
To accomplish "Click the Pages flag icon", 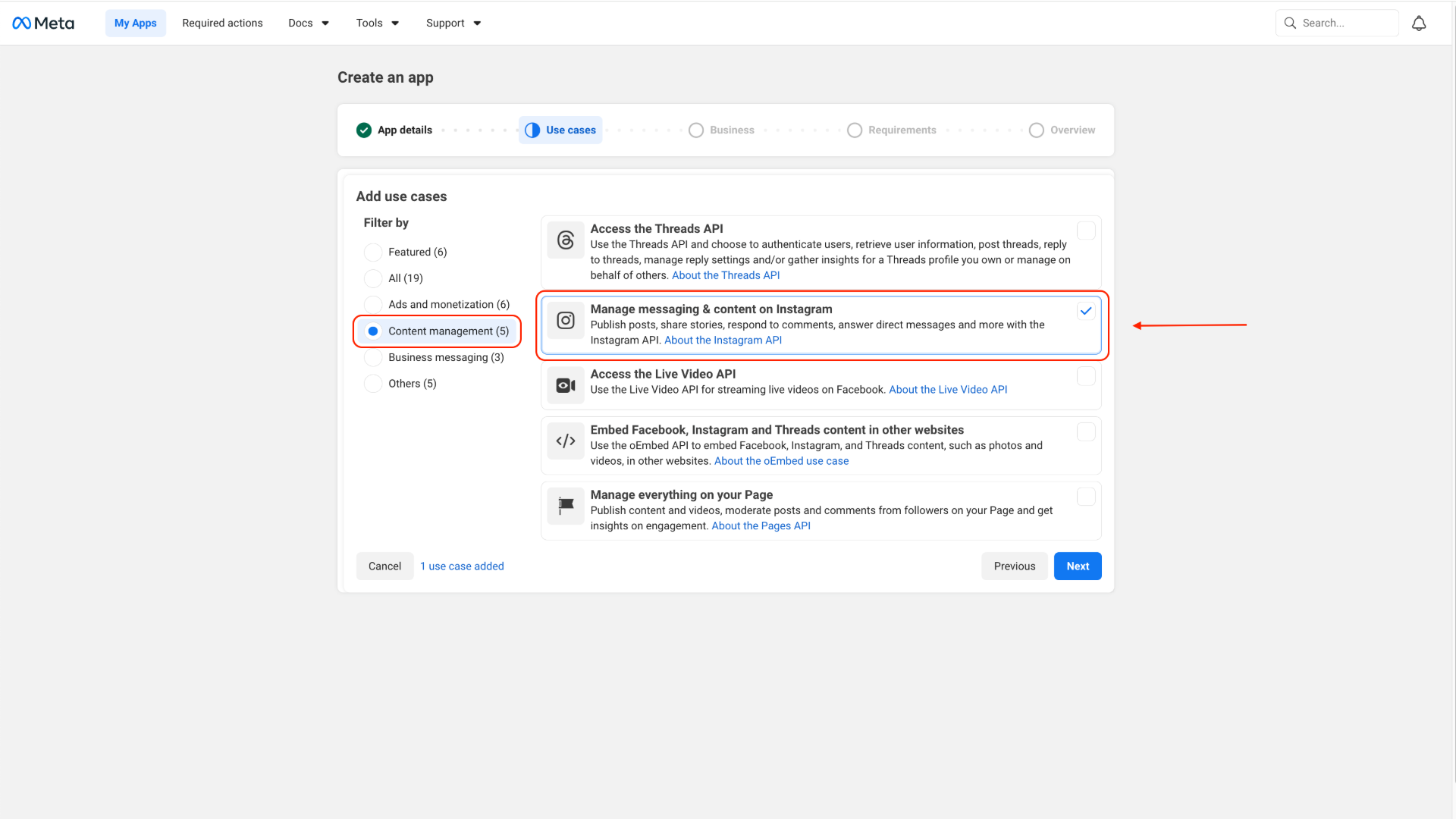I will pyautogui.click(x=566, y=506).
